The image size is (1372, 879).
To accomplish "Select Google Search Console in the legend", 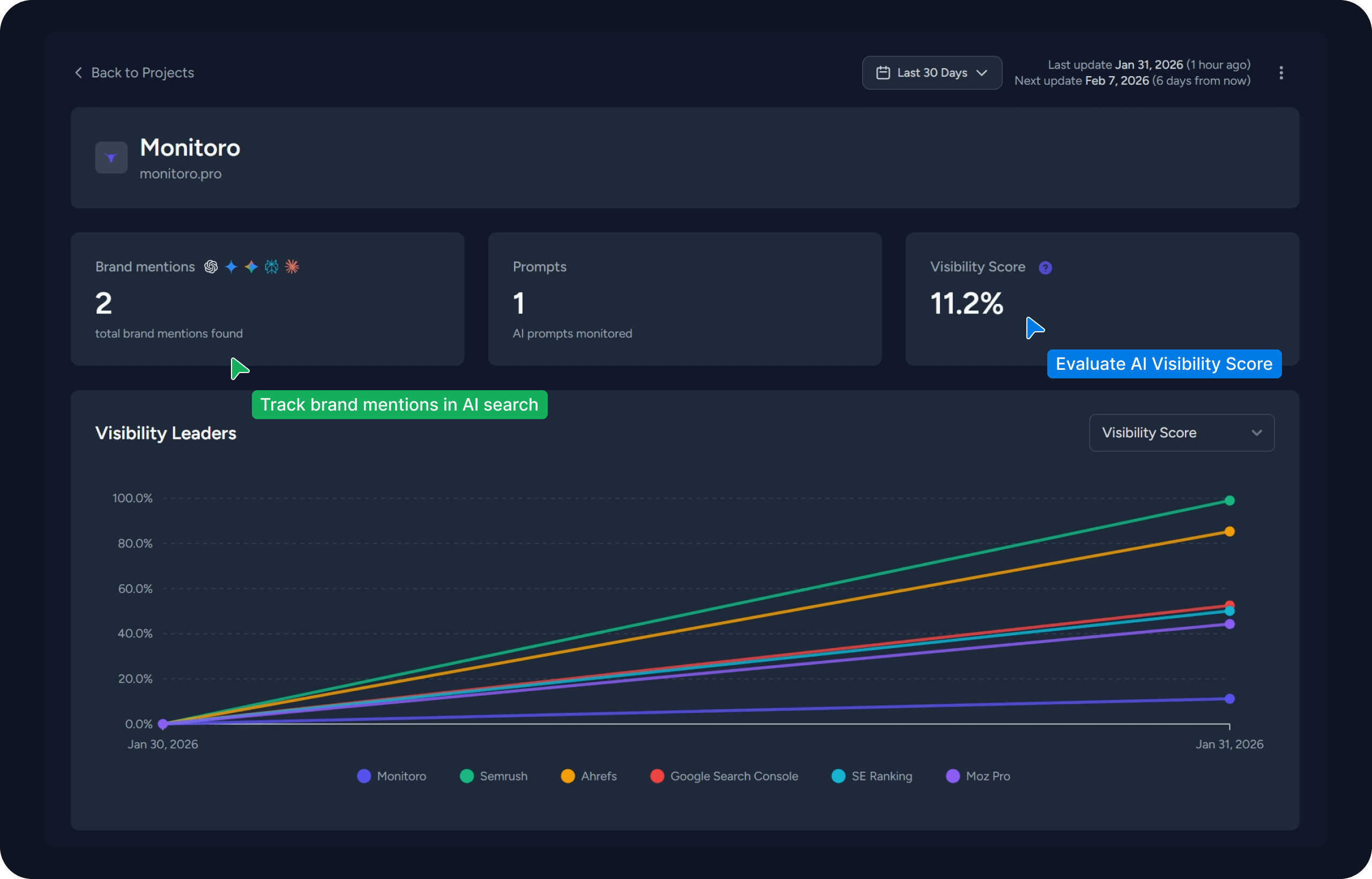I will point(725,776).
